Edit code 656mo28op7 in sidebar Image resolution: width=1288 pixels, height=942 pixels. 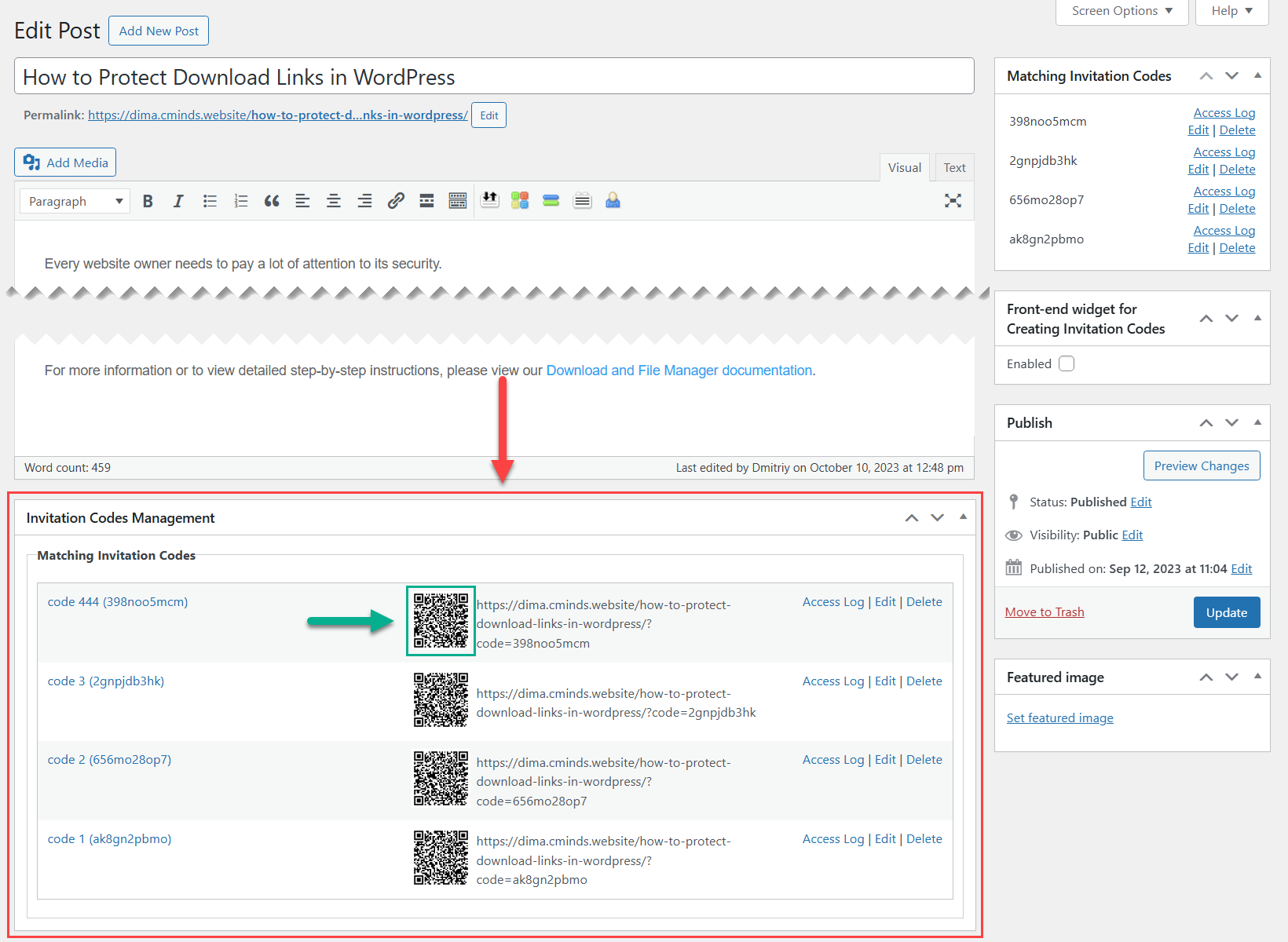[1198, 209]
